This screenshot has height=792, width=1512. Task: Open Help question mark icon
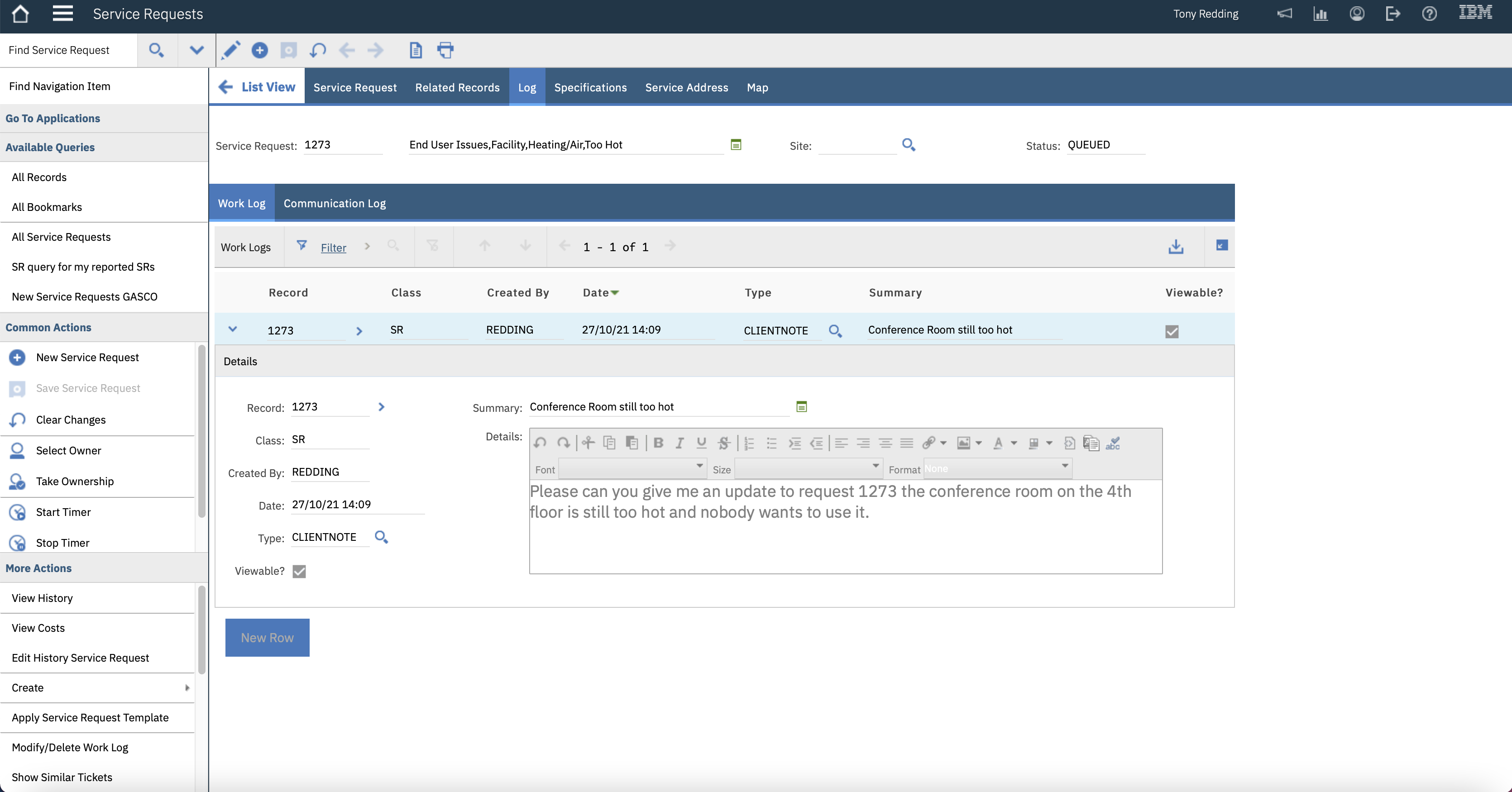[1429, 14]
